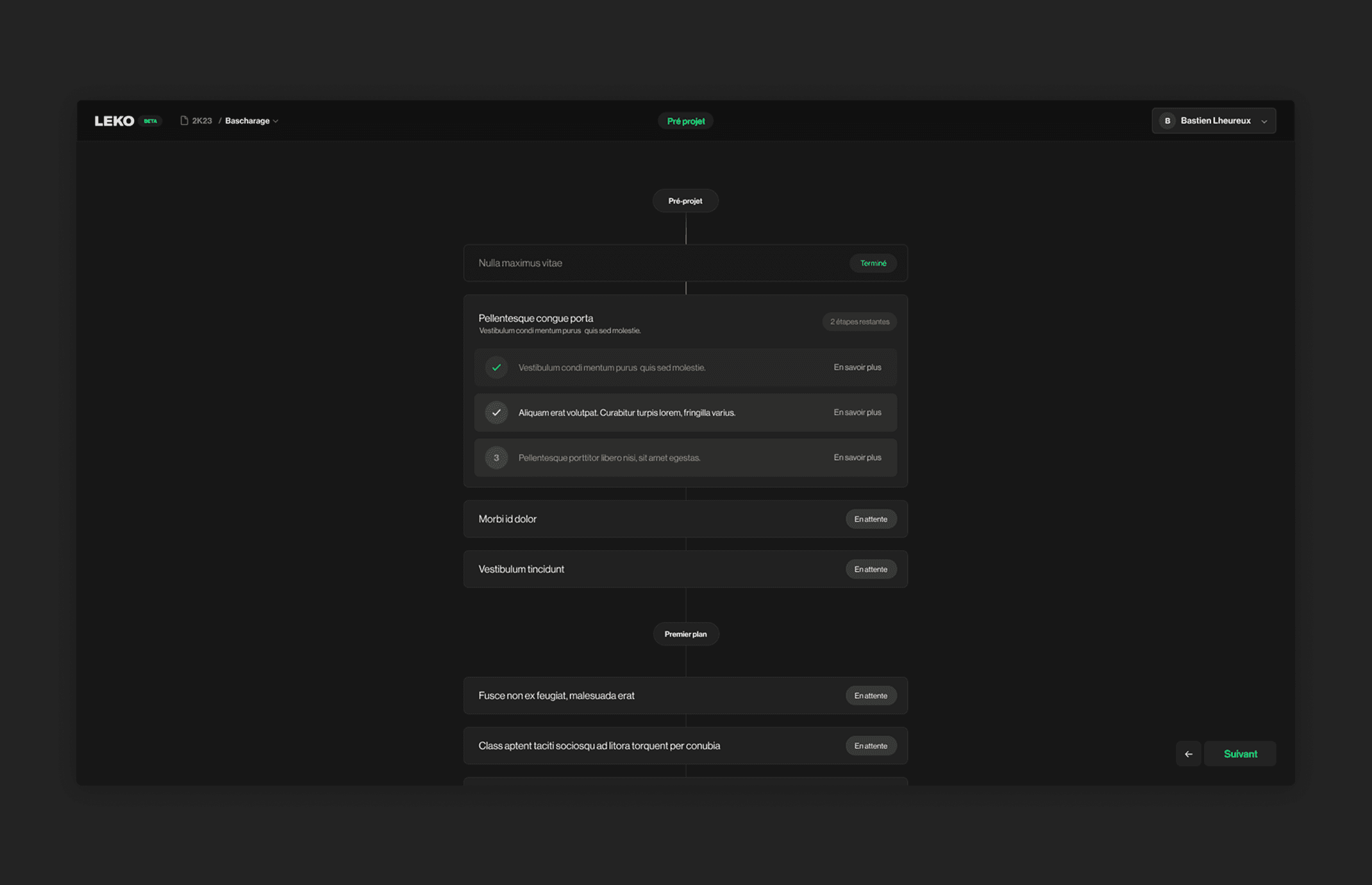Jump to the Premier plan milestone marker
The image size is (1372, 885).
[685, 634]
